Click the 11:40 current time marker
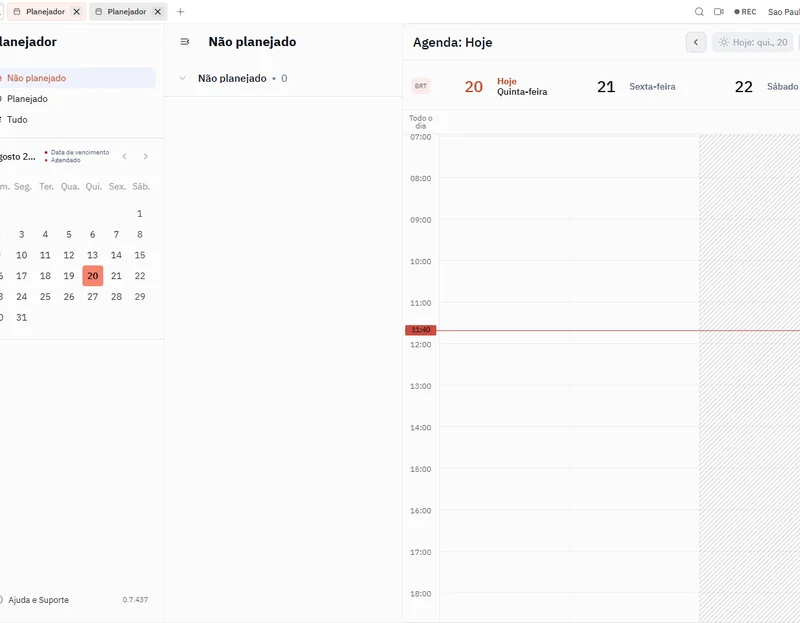 tap(420, 330)
